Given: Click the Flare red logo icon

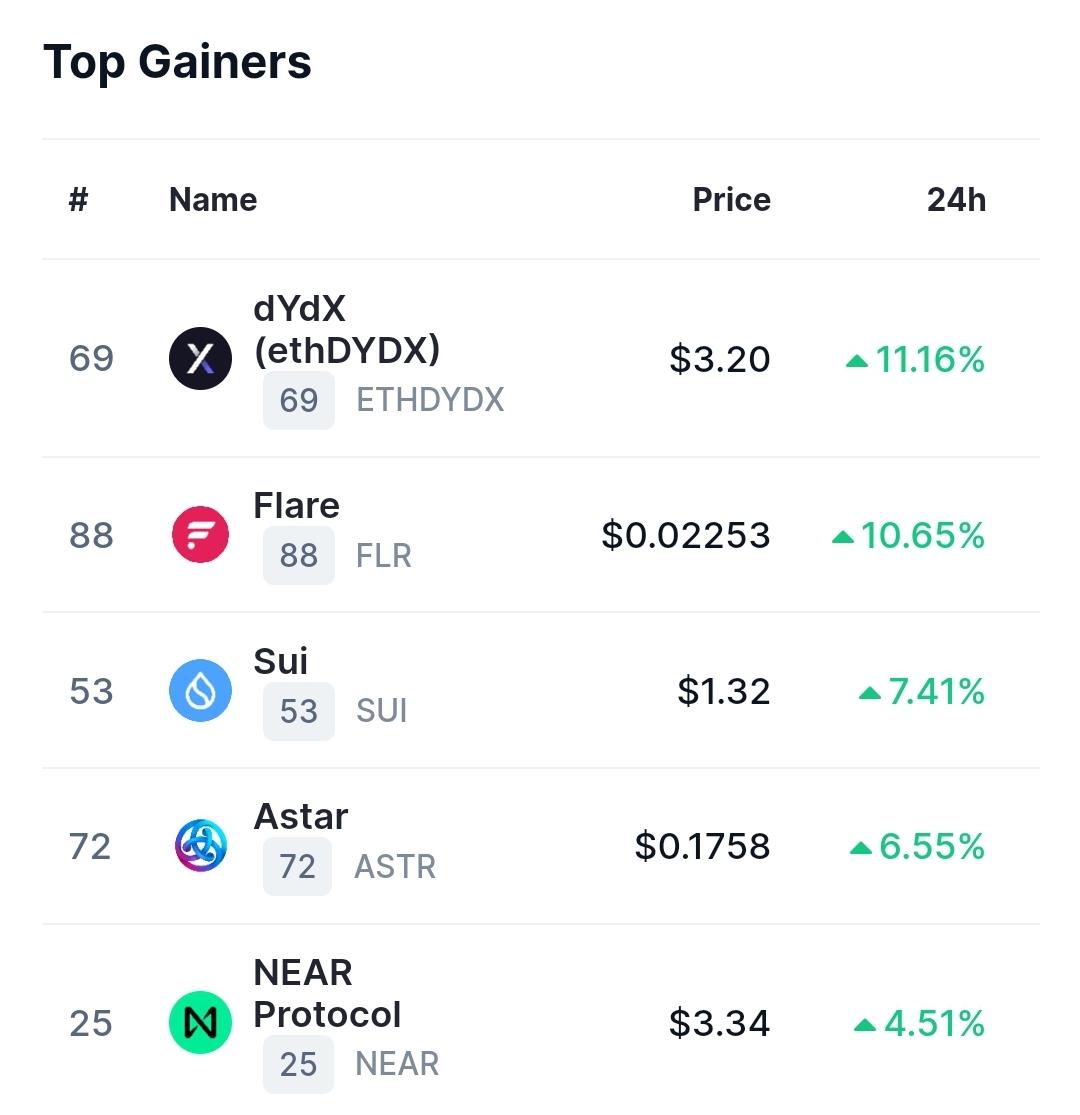Looking at the screenshot, I should tap(200, 535).
